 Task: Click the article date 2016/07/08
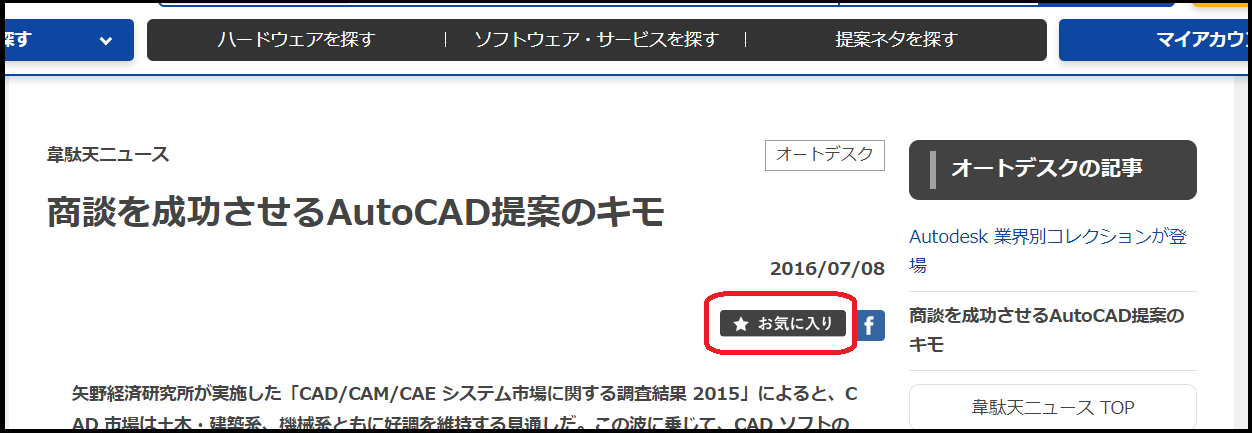(x=827, y=269)
